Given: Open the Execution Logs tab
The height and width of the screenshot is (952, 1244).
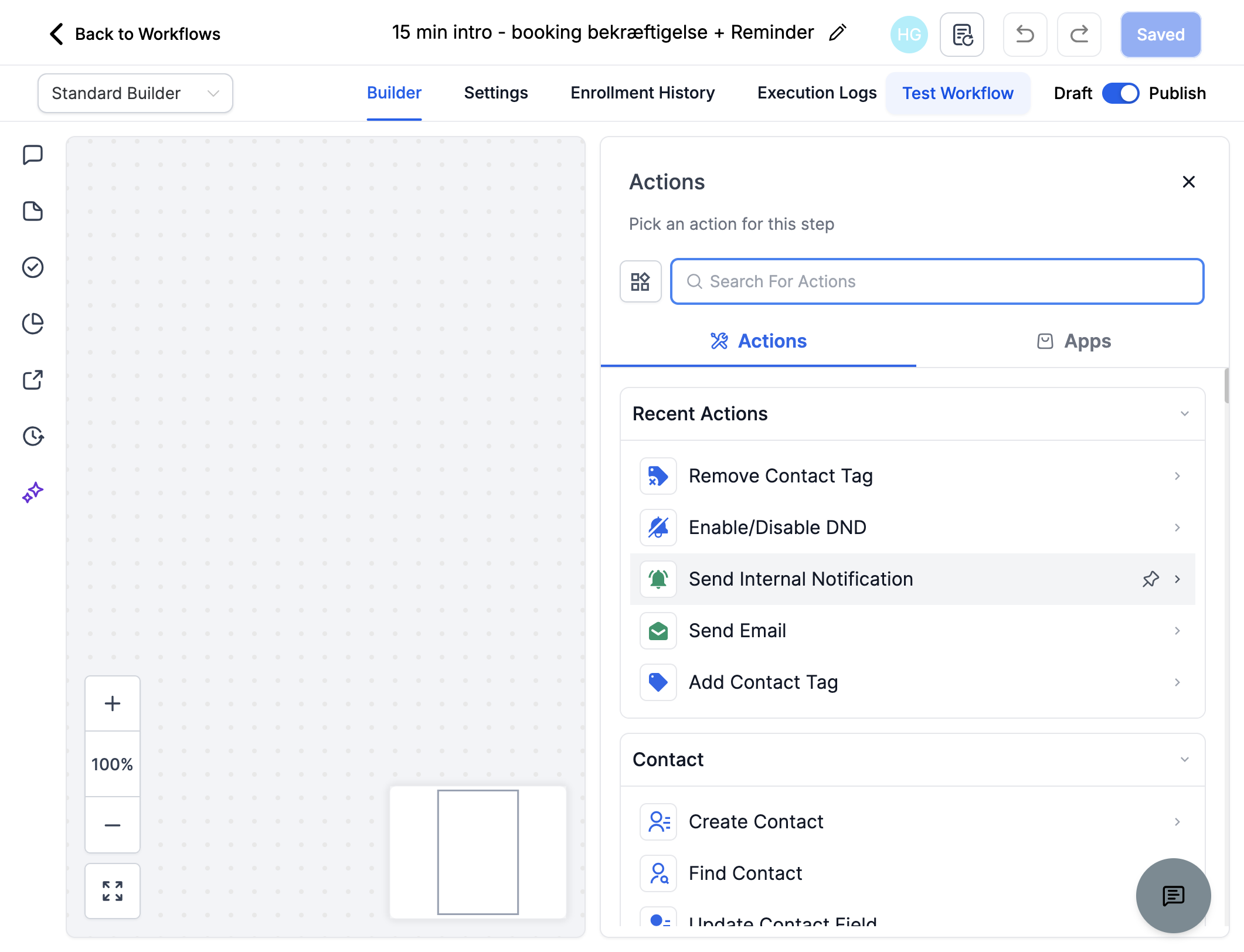Looking at the screenshot, I should [x=817, y=93].
